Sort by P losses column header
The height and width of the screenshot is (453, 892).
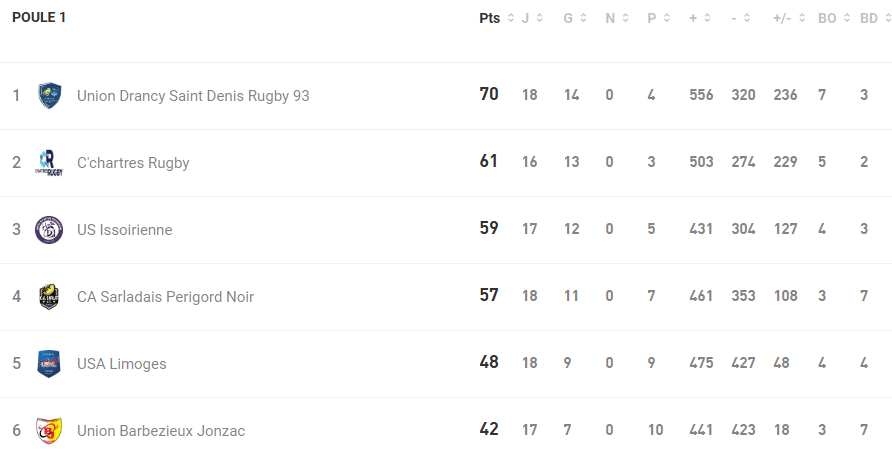coord(658,18)
